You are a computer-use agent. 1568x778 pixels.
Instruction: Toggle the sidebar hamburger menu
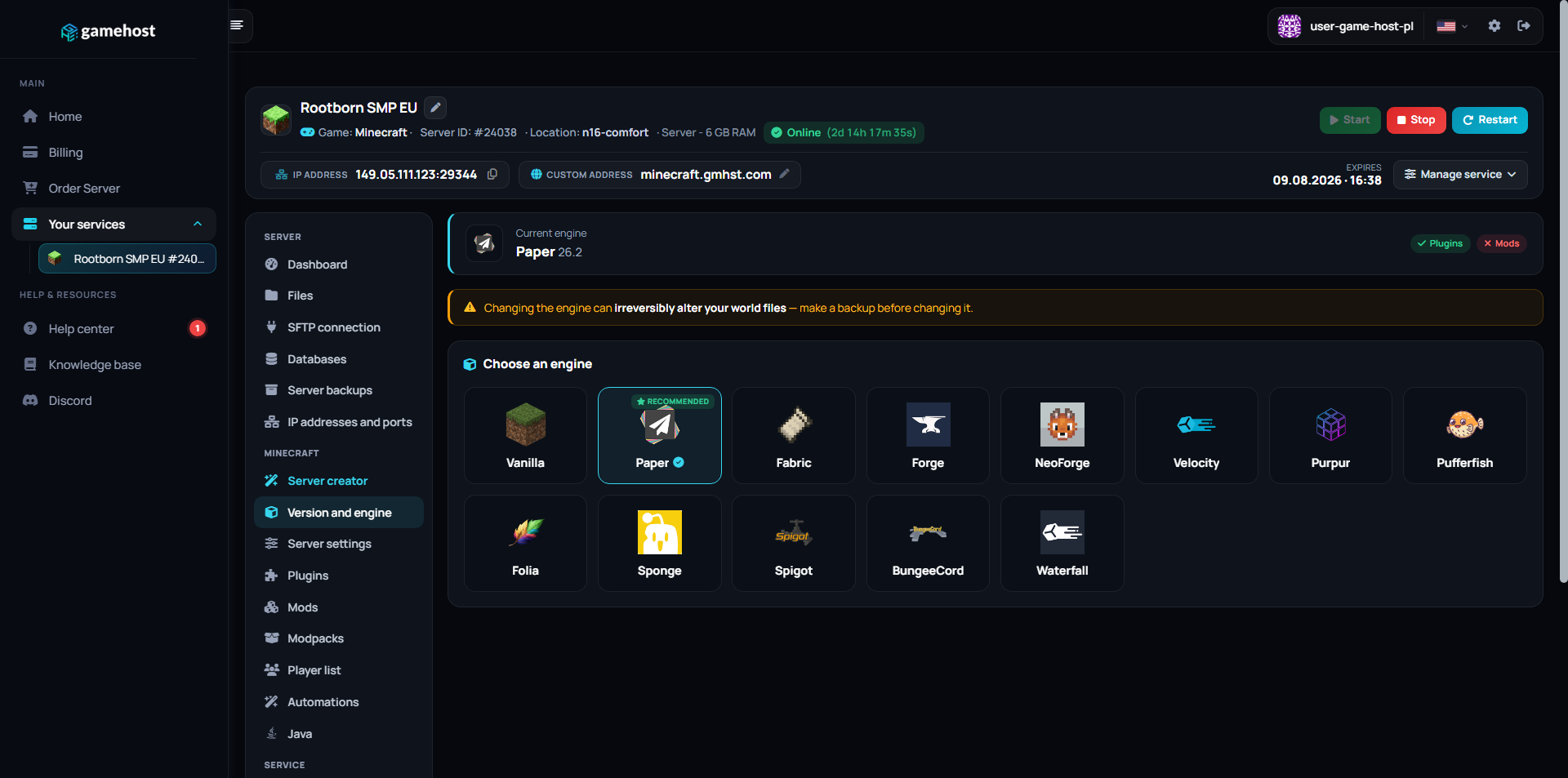click(237, 25)
